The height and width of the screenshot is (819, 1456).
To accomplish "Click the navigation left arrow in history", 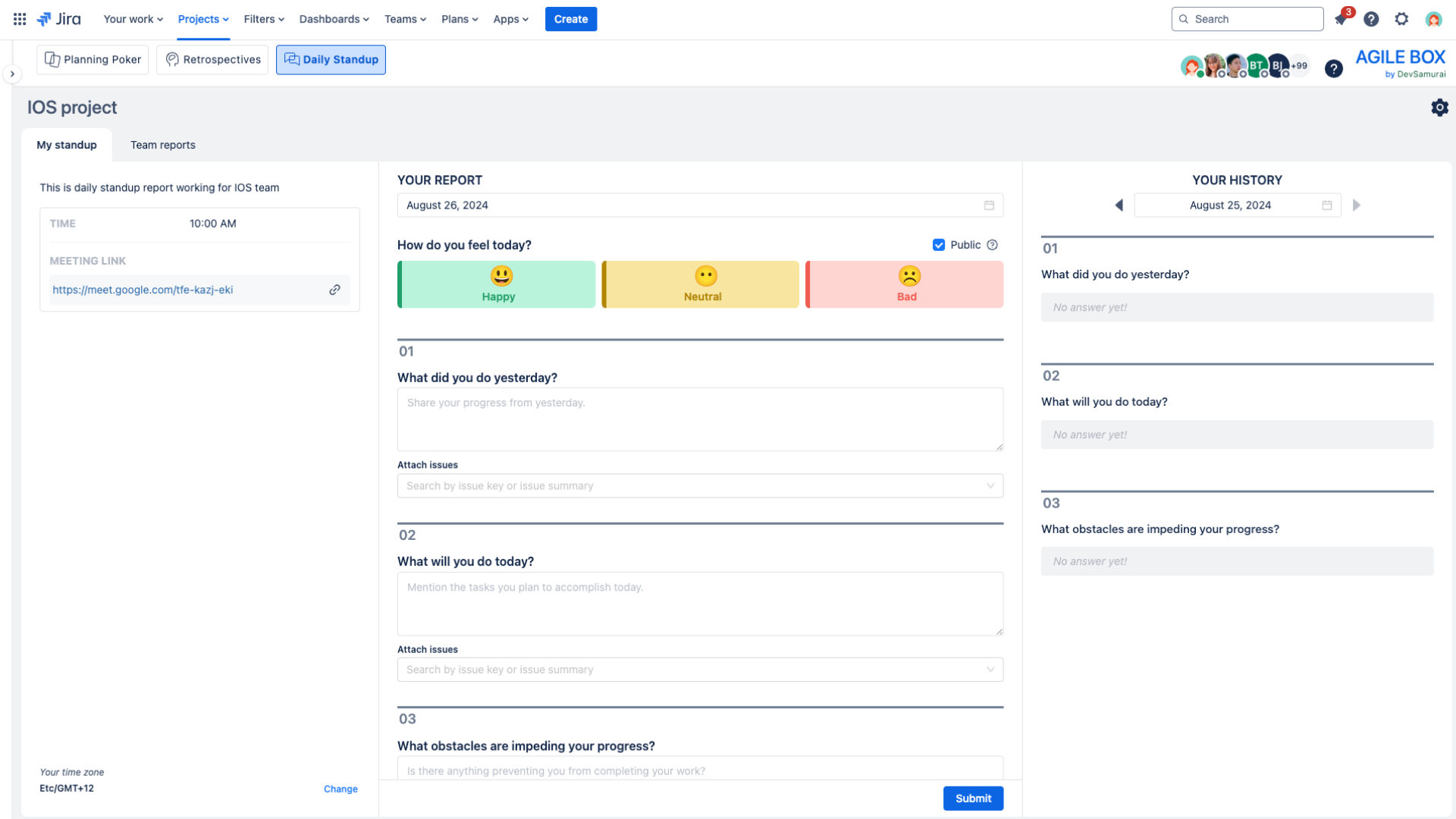I will [x=1118, y=205].
